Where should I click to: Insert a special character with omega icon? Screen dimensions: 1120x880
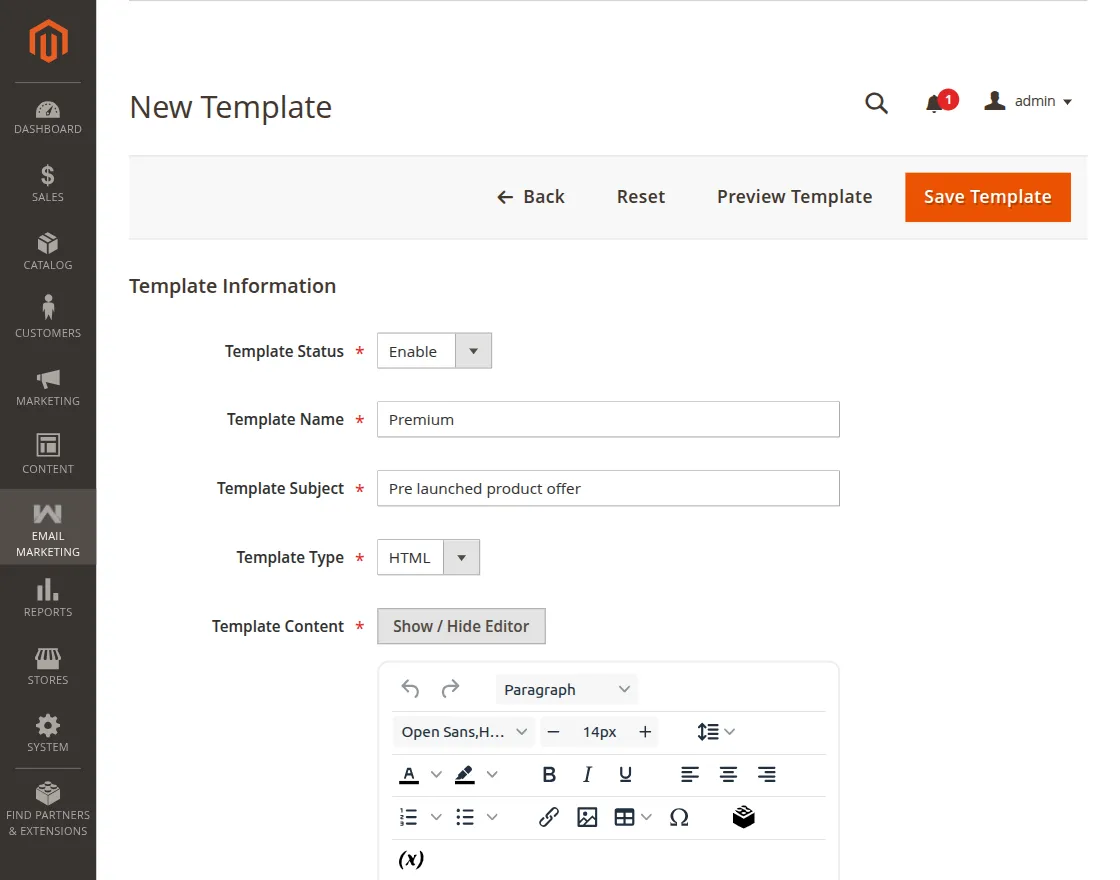(x=679, y=817)
